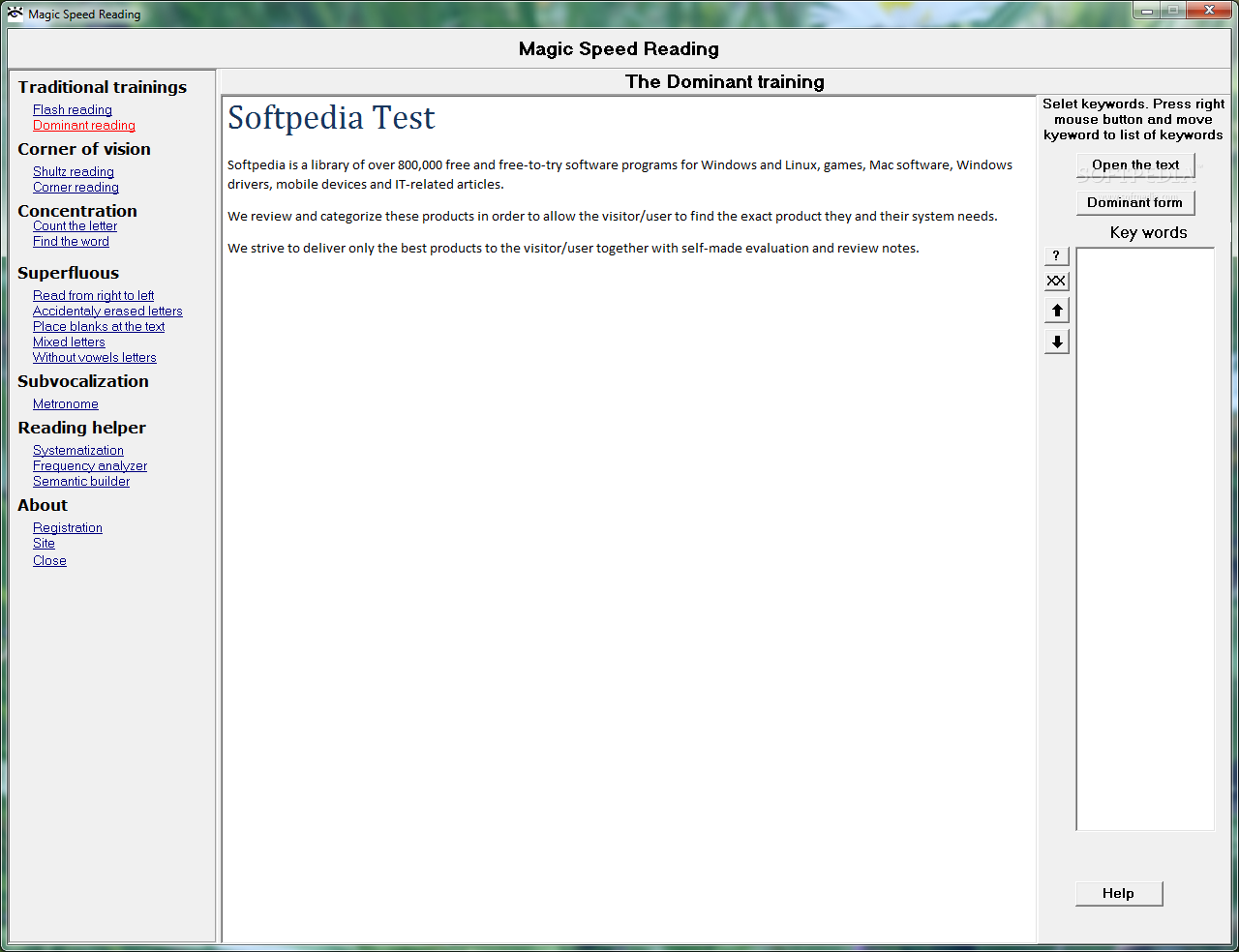Click the Reading helper section heading
This screenshot has width=1239, height=952.
pyautogui.click(x=81, y=428)
